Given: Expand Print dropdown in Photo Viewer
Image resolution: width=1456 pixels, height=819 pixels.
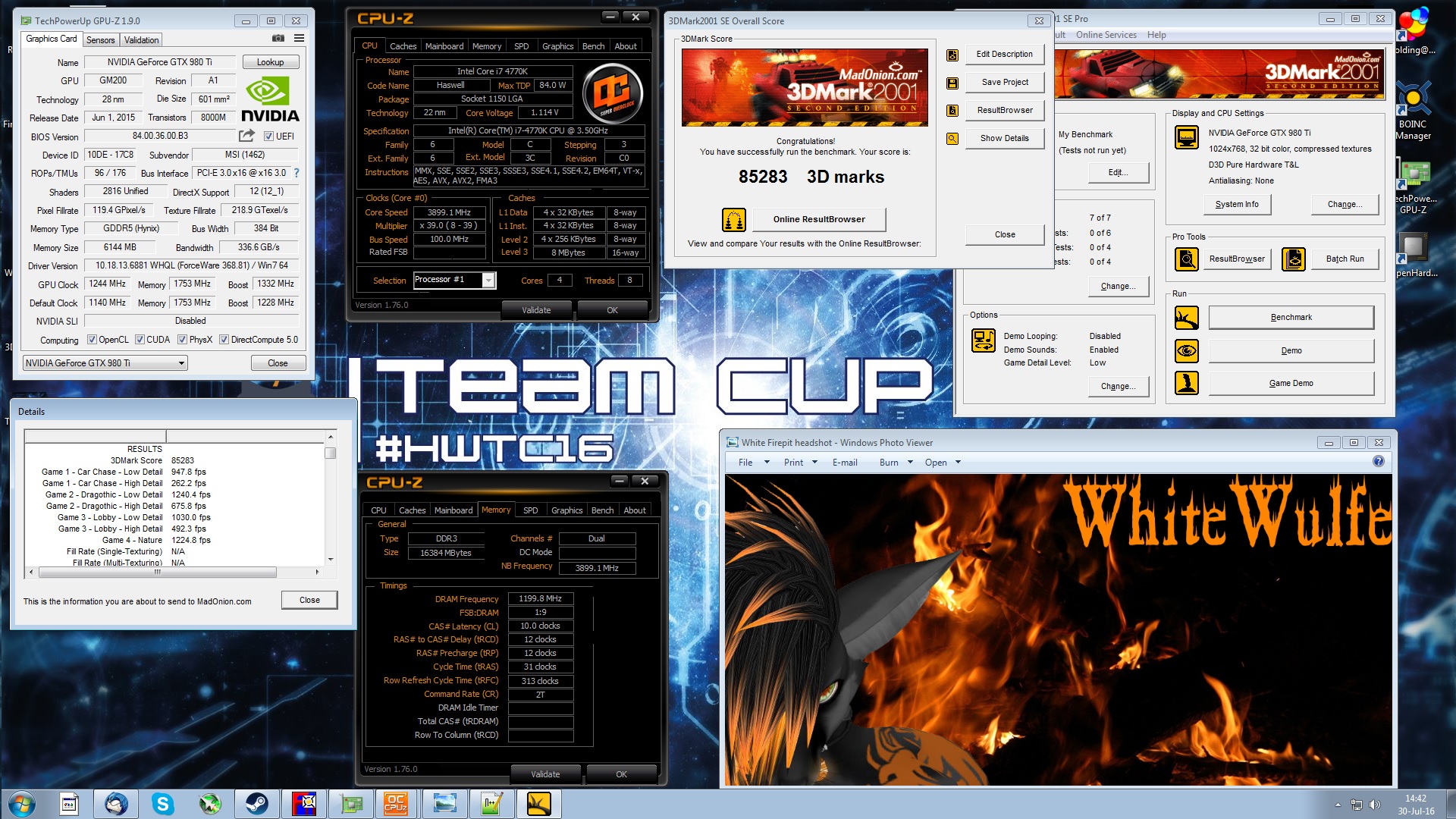Looking at the screenshot, I should (x=814, y=463).
